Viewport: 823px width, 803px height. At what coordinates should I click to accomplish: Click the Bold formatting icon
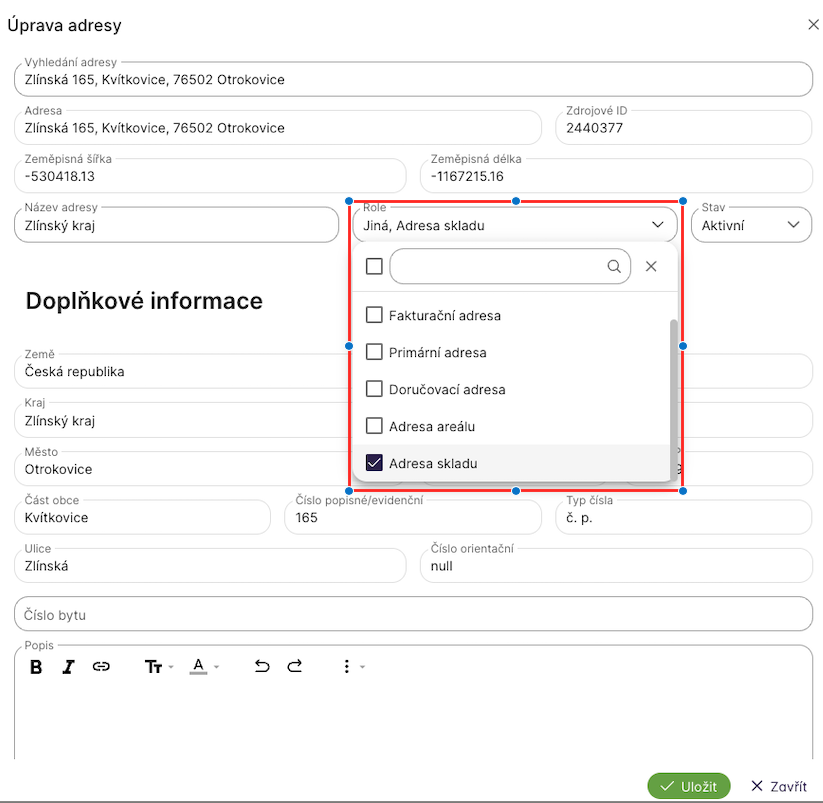pyautogui.click(x=36, y=667)
